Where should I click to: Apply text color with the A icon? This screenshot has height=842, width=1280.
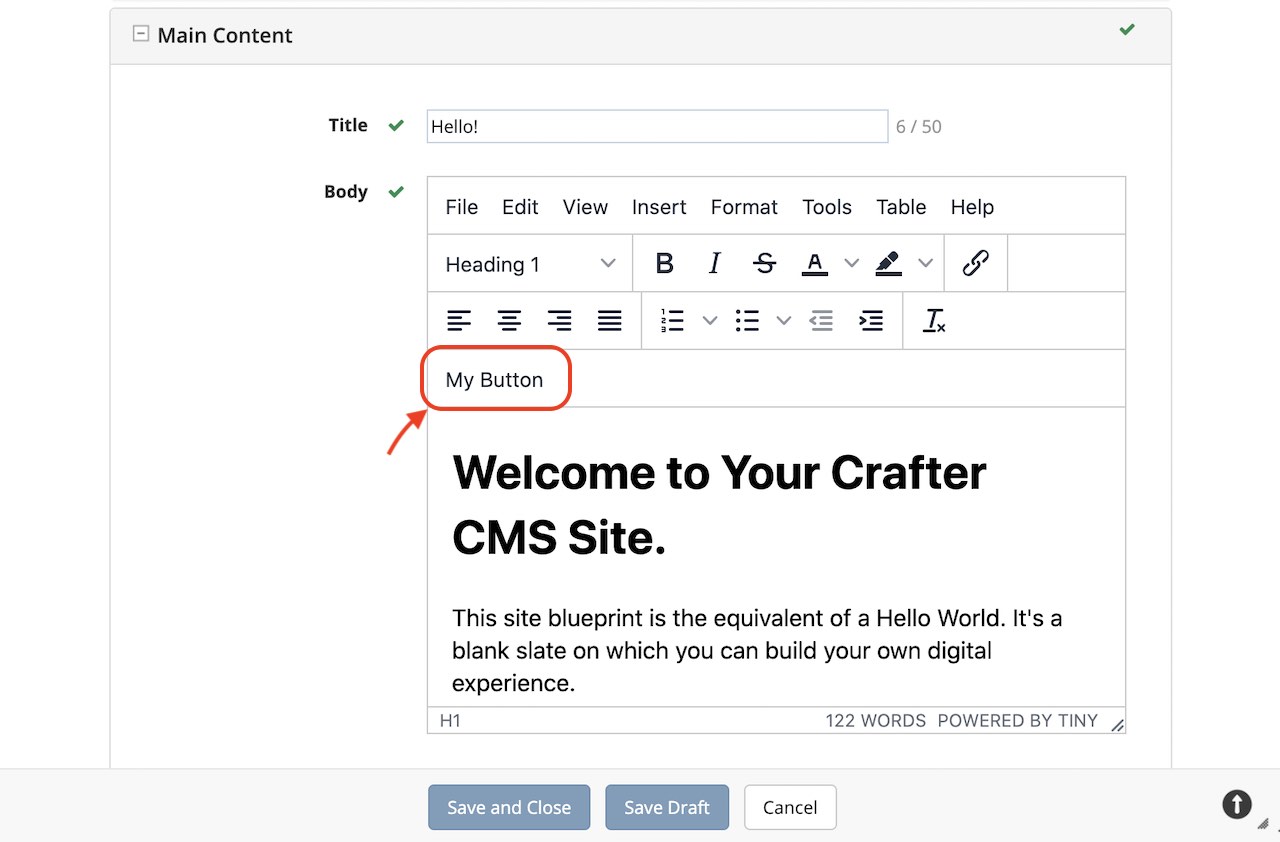(815, 264)
